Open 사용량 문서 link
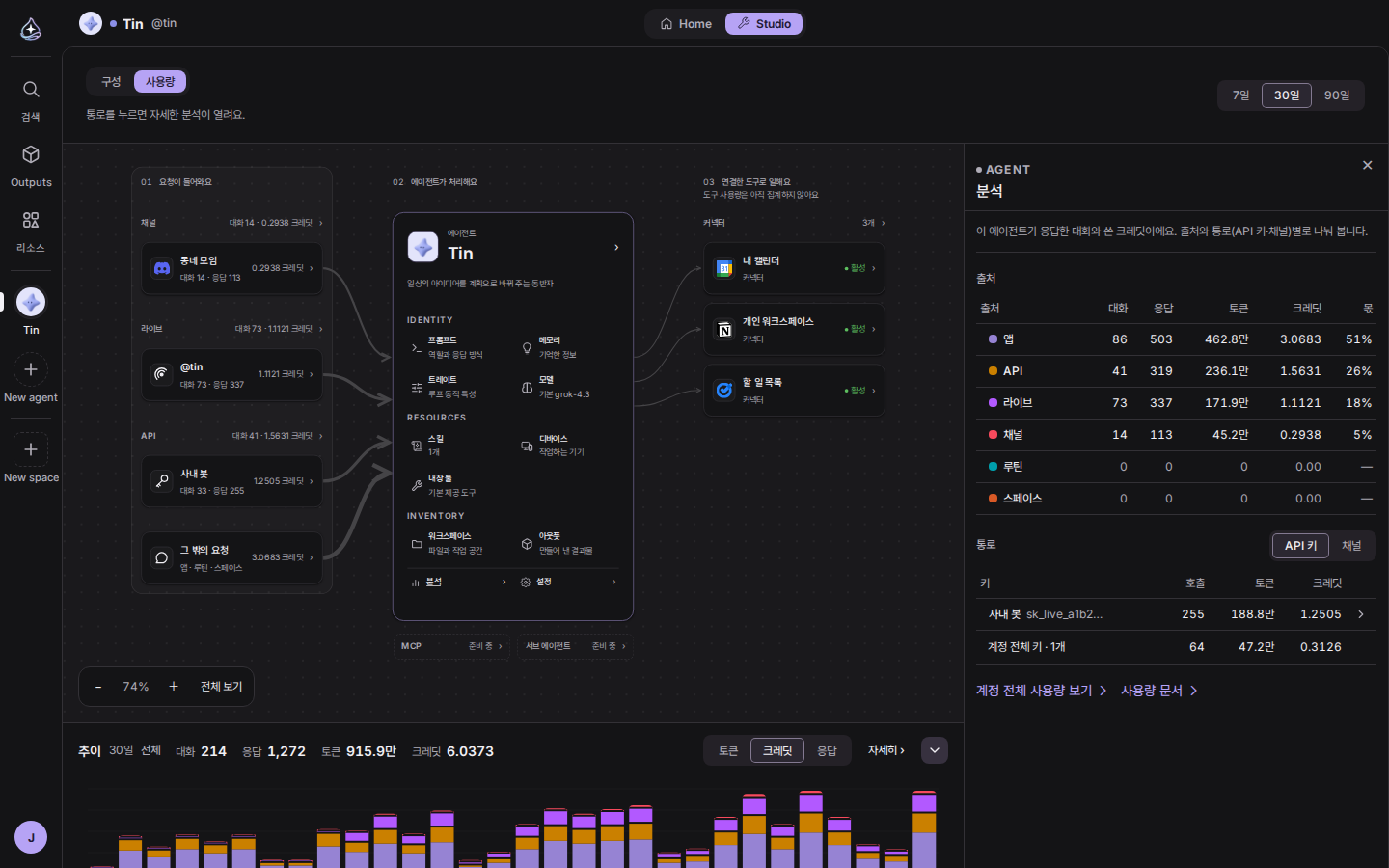 [x=1158, y=691]
